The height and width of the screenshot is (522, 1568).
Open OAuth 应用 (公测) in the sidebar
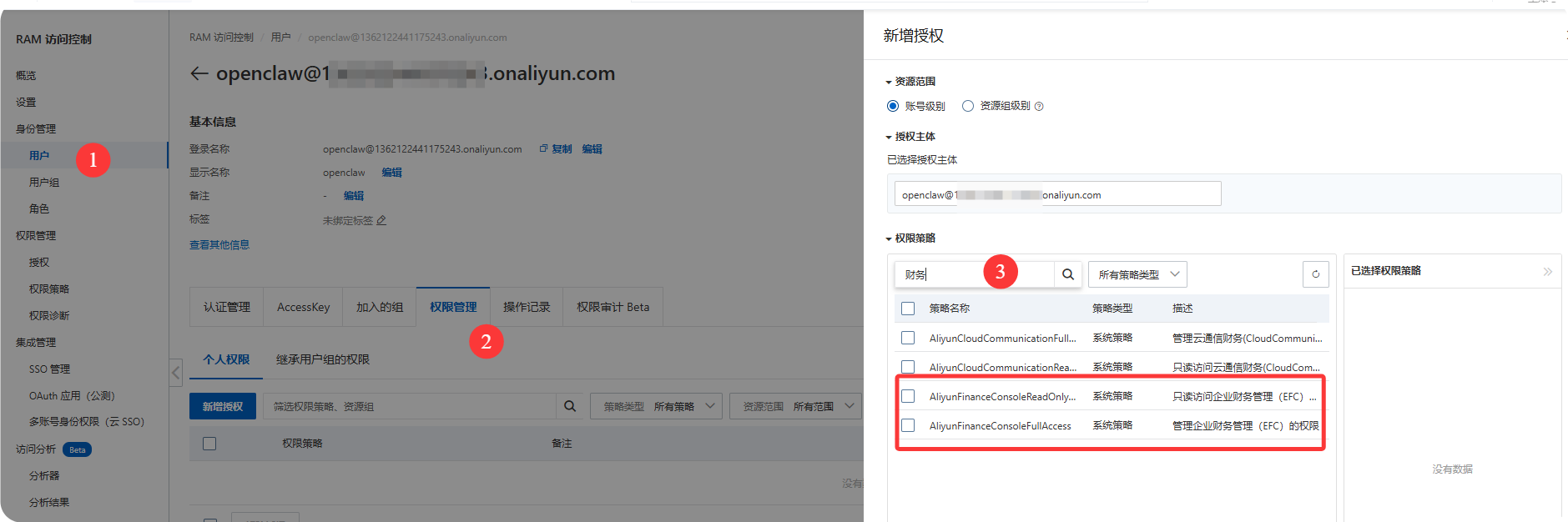tap(72, 395)
